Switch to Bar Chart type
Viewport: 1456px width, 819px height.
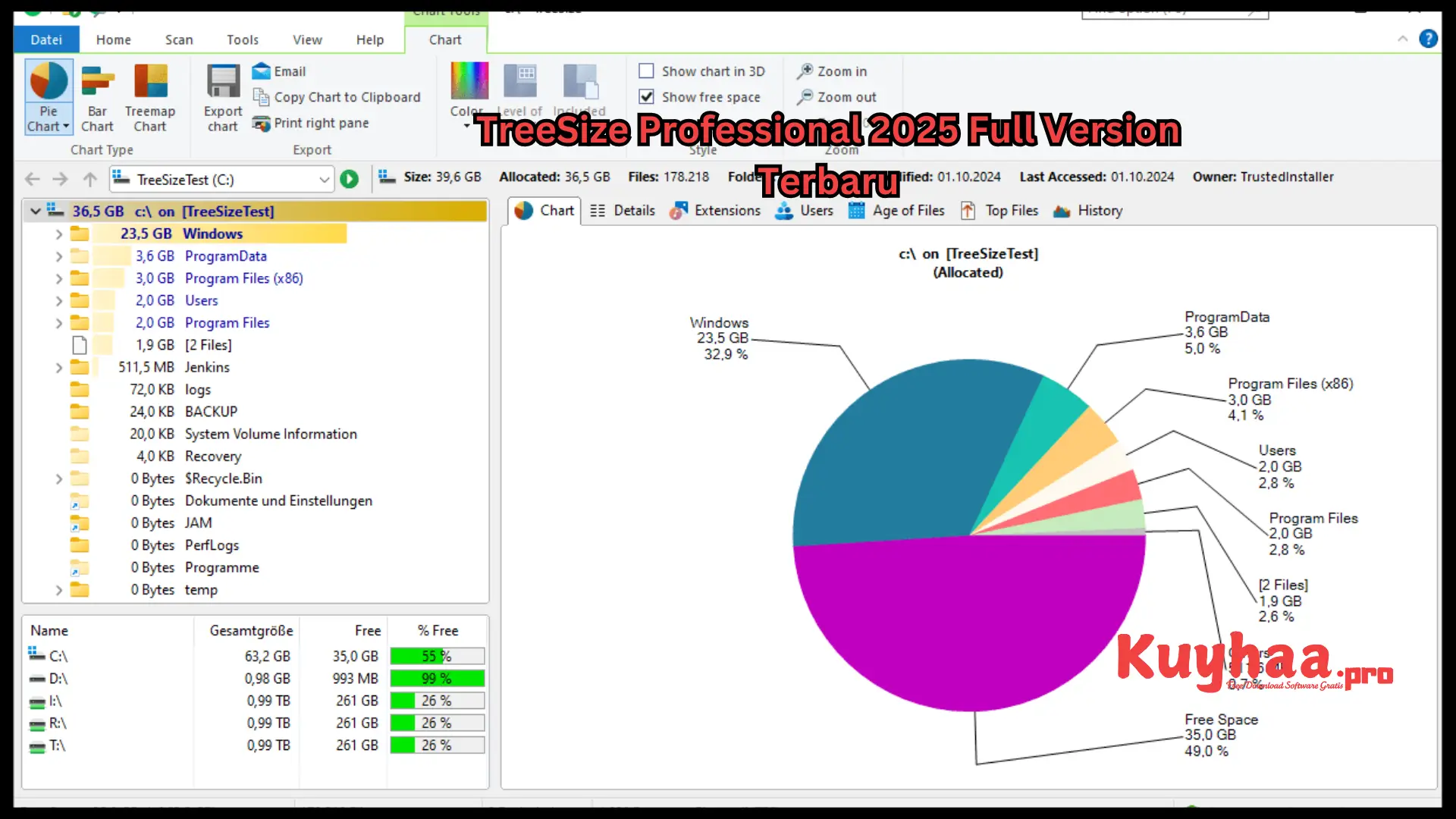(97, 99)
